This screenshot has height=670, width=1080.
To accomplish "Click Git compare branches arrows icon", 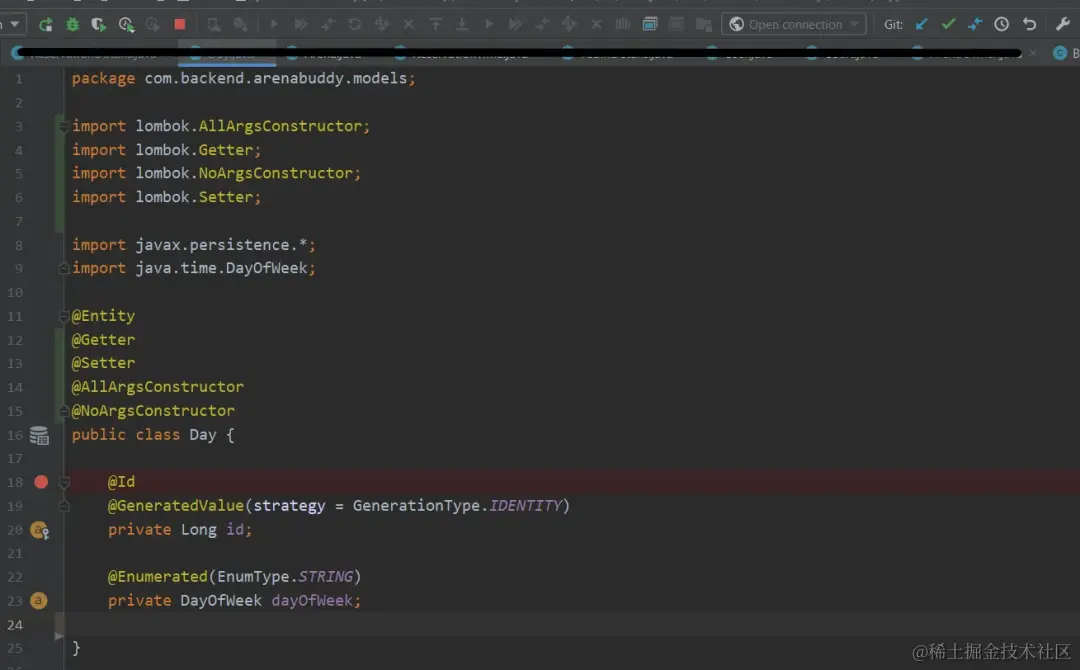I will [975, 24].
